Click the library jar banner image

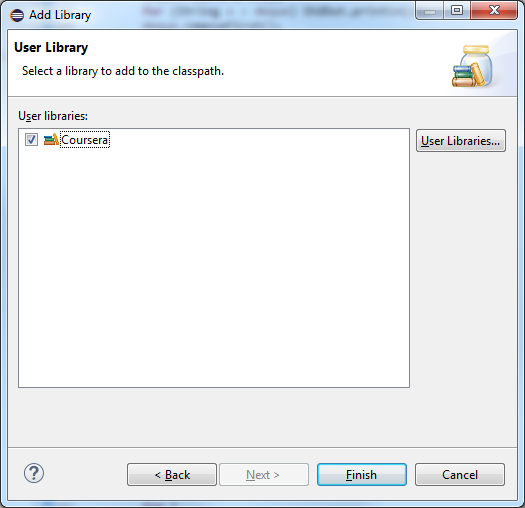473,66
